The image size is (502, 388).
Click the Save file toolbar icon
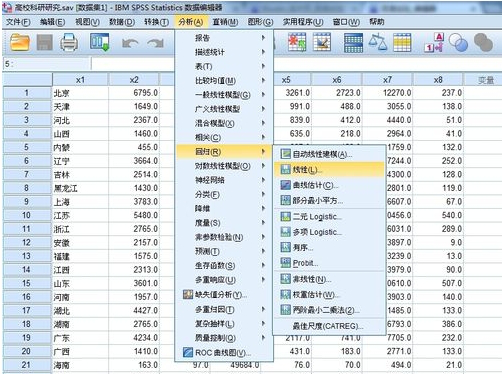pos(44,42)
